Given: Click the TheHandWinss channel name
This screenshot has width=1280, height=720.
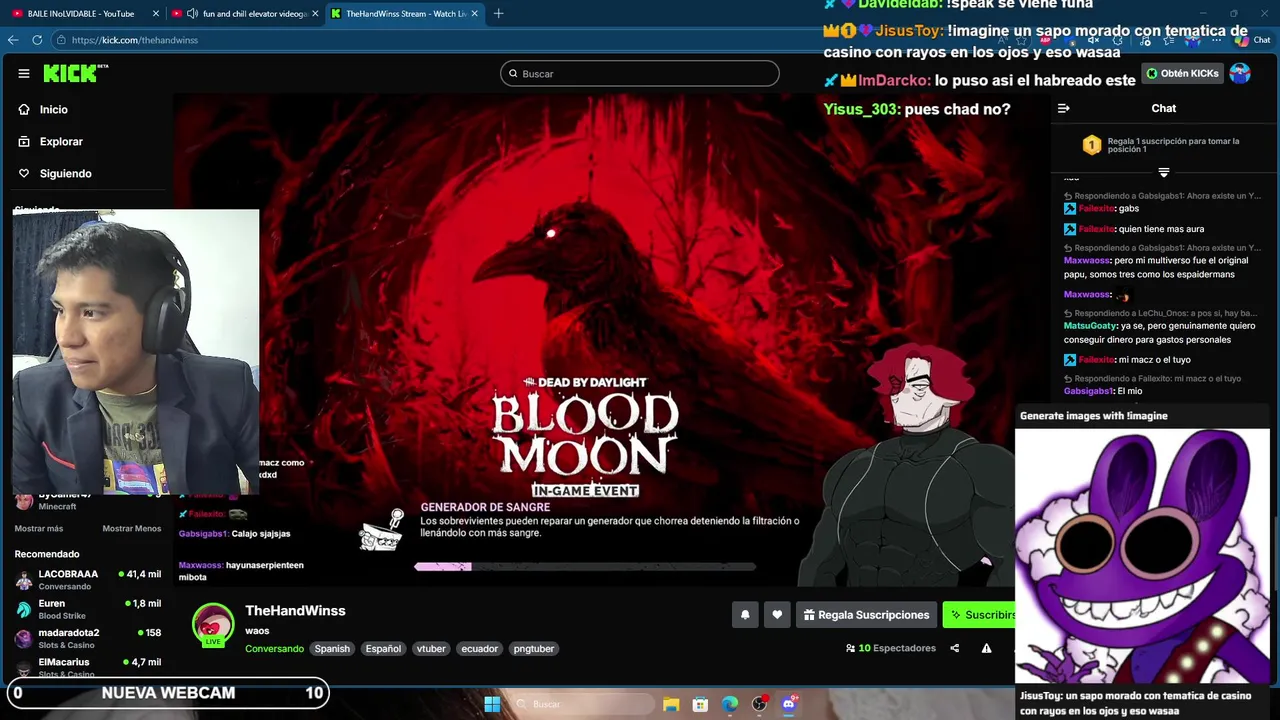Looking at the screenshot, I should (295, 611).
